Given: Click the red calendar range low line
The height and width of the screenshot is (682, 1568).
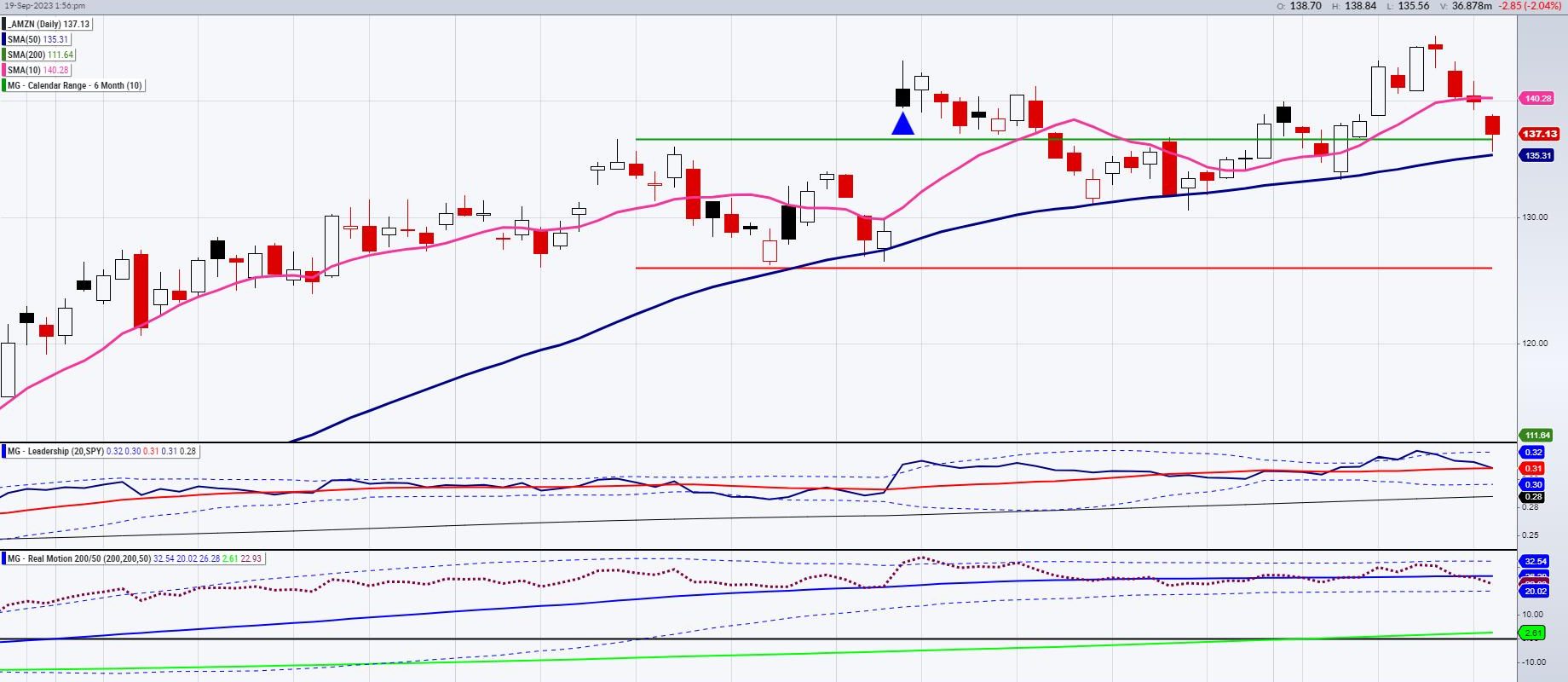Looking at the screenshot, I should pyautogui.click(x=1064, y=268).
